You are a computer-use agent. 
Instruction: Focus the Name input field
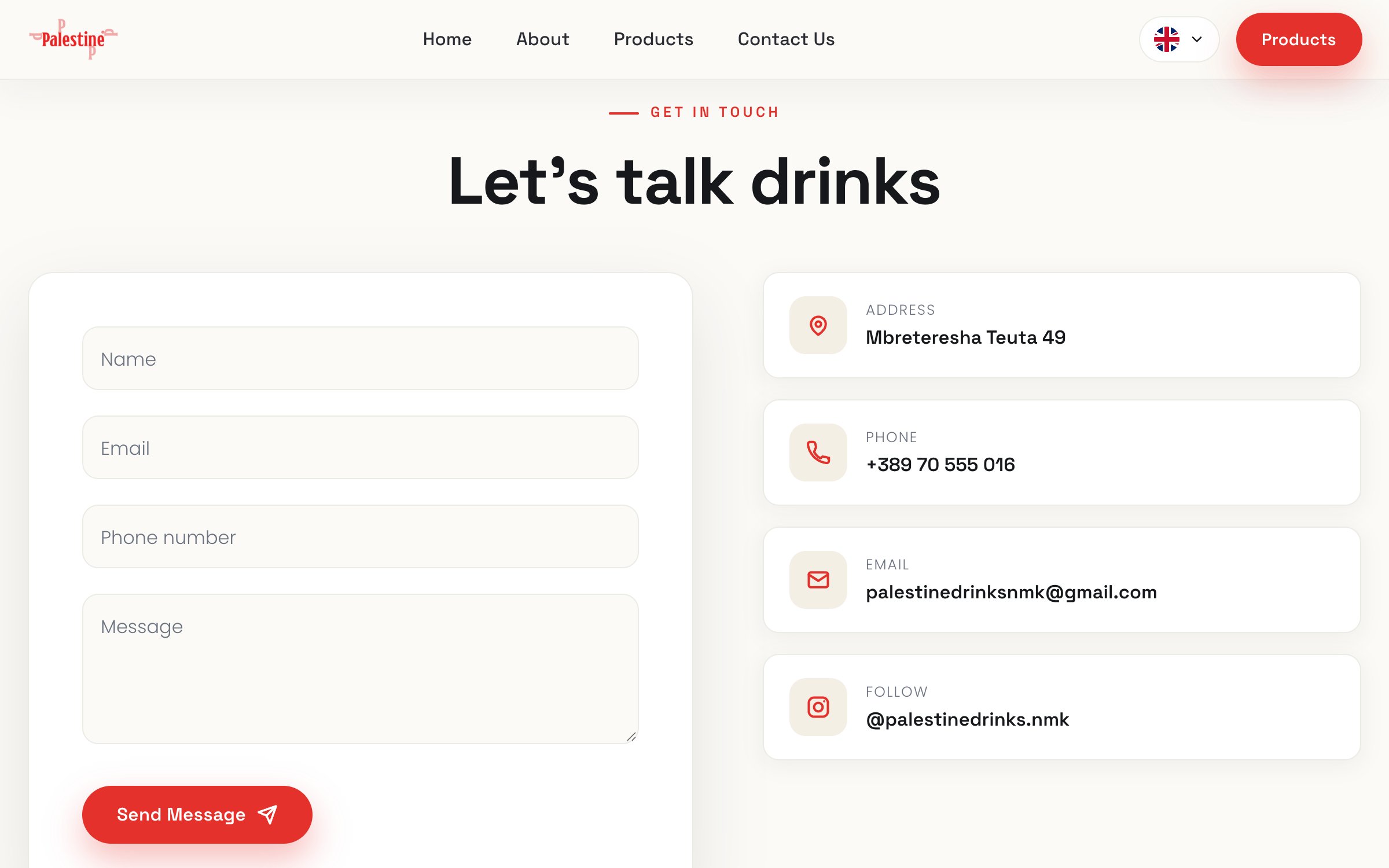click(x=361, y=359)
